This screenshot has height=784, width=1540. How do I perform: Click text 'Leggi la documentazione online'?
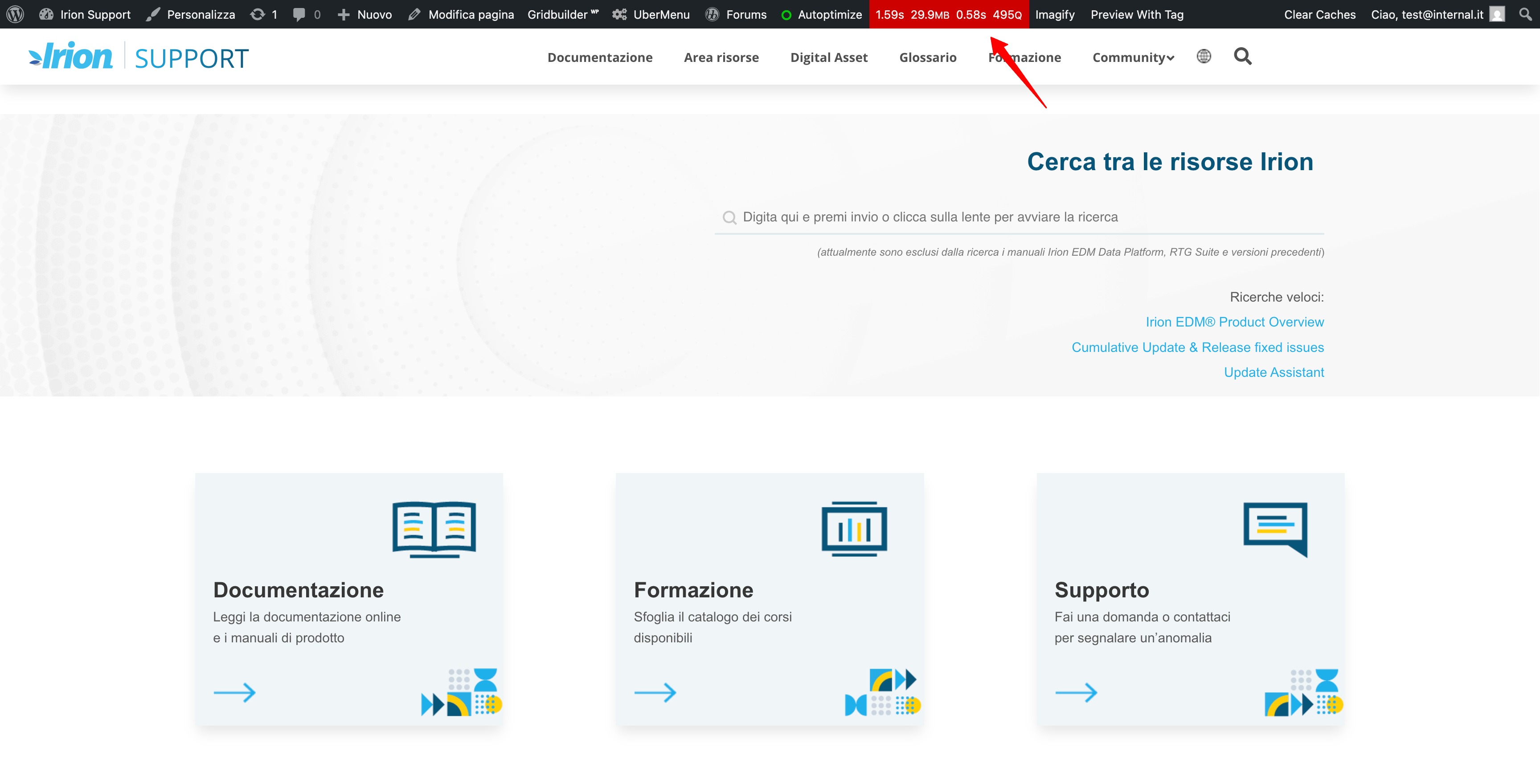point(307,617)
